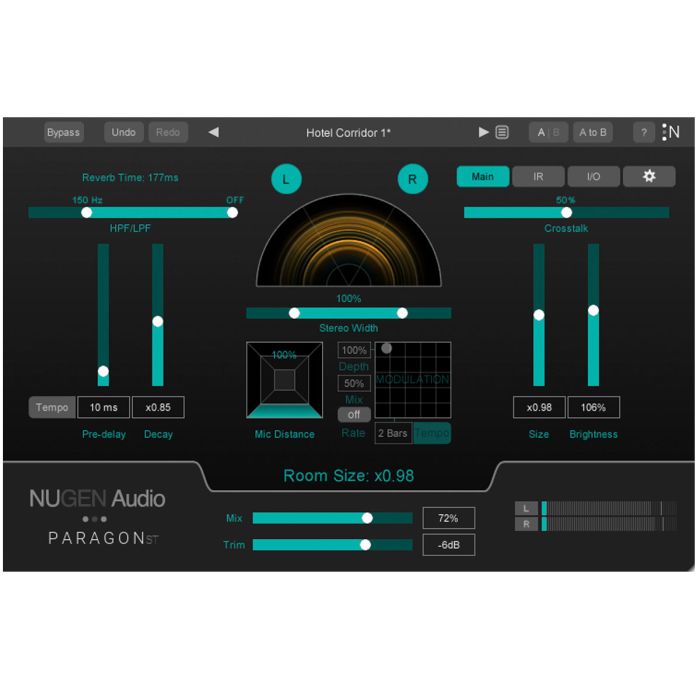Switch to the Main tab

point(483,177)
